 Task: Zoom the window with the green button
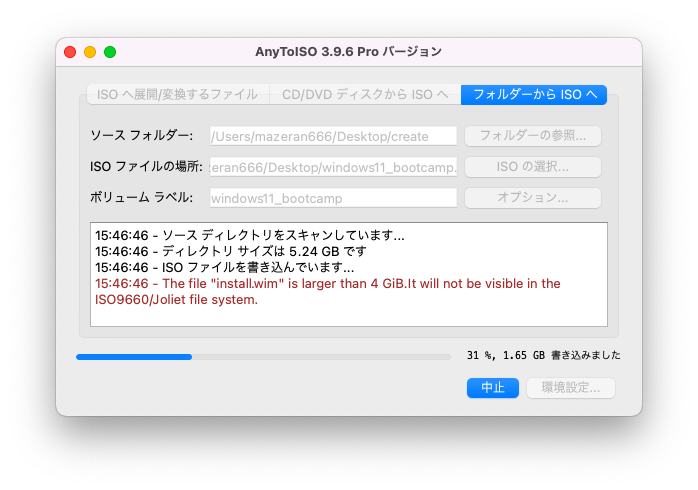[110, 52]
